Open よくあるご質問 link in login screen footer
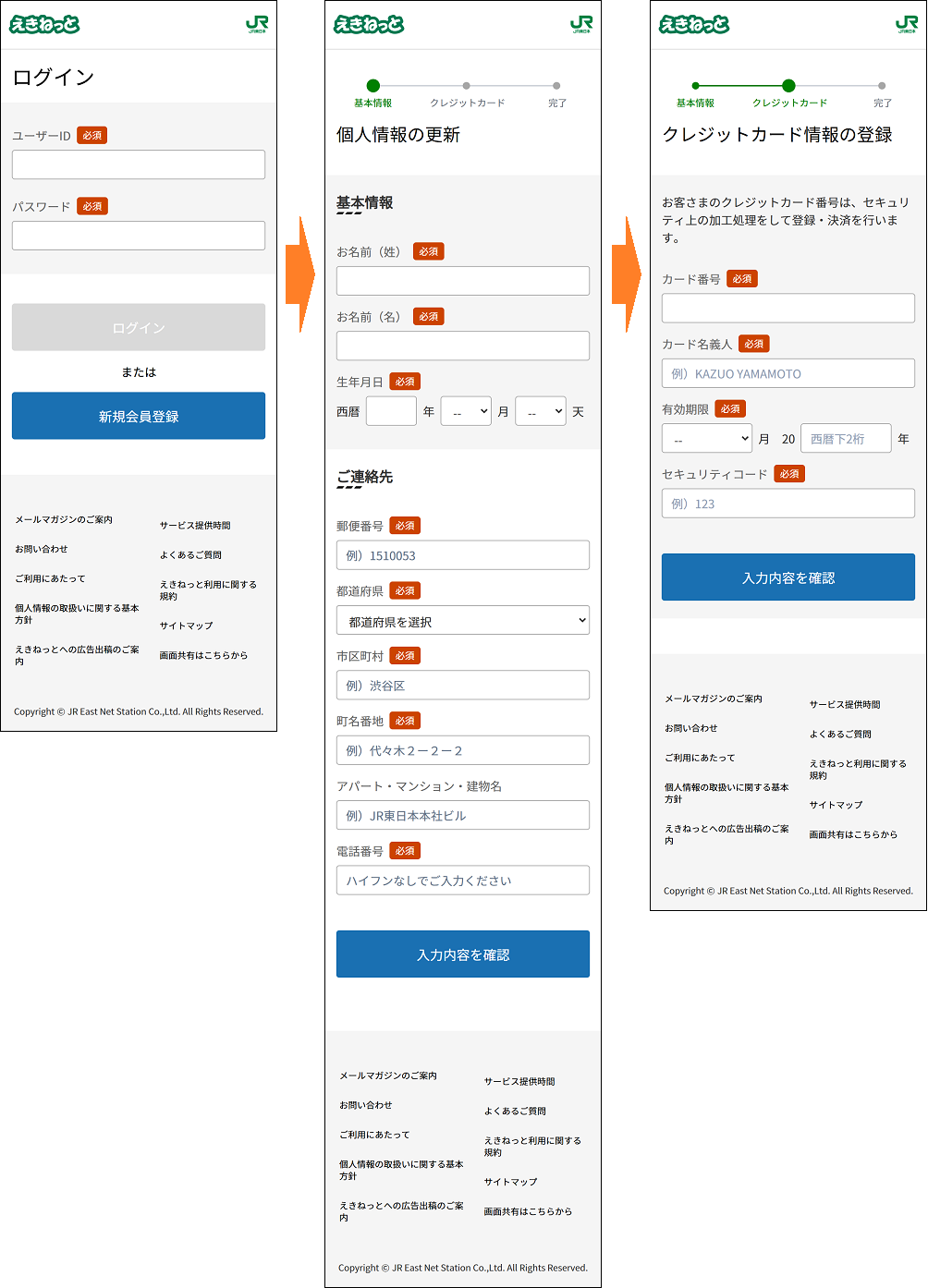 (190, 555)
